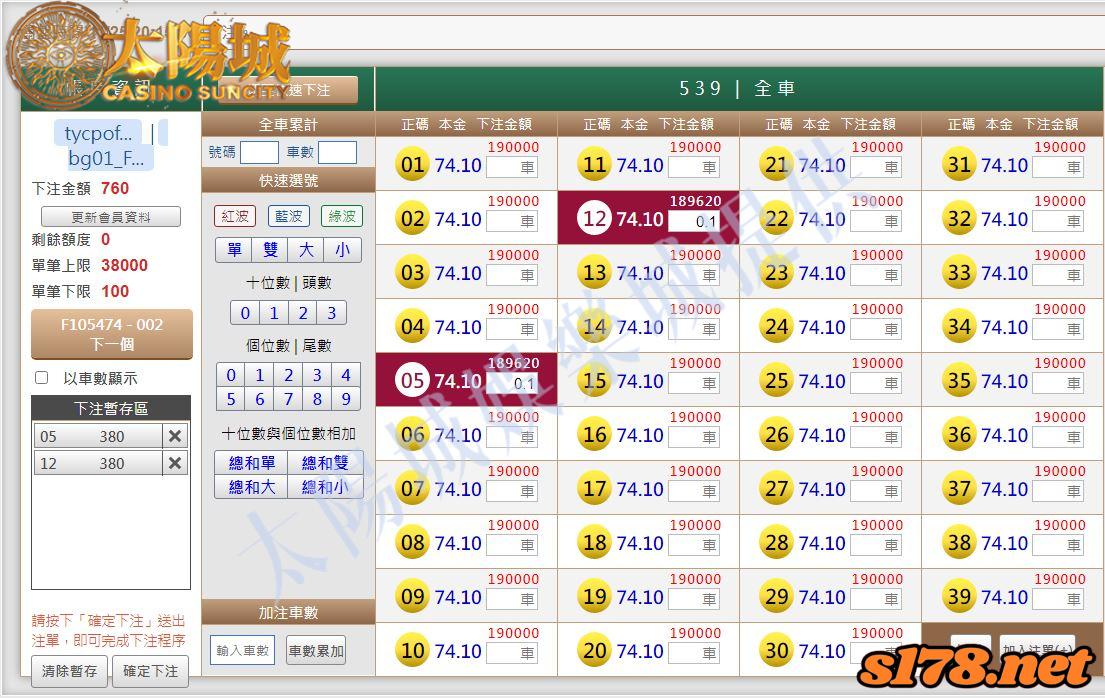Focus the bet amount field for number 38

[x=1058, y=546]
